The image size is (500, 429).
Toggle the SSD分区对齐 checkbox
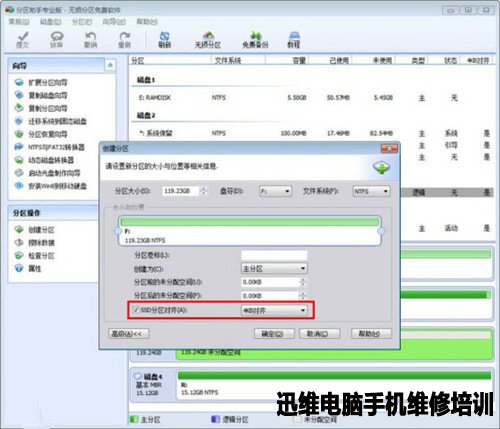[136, 310]
